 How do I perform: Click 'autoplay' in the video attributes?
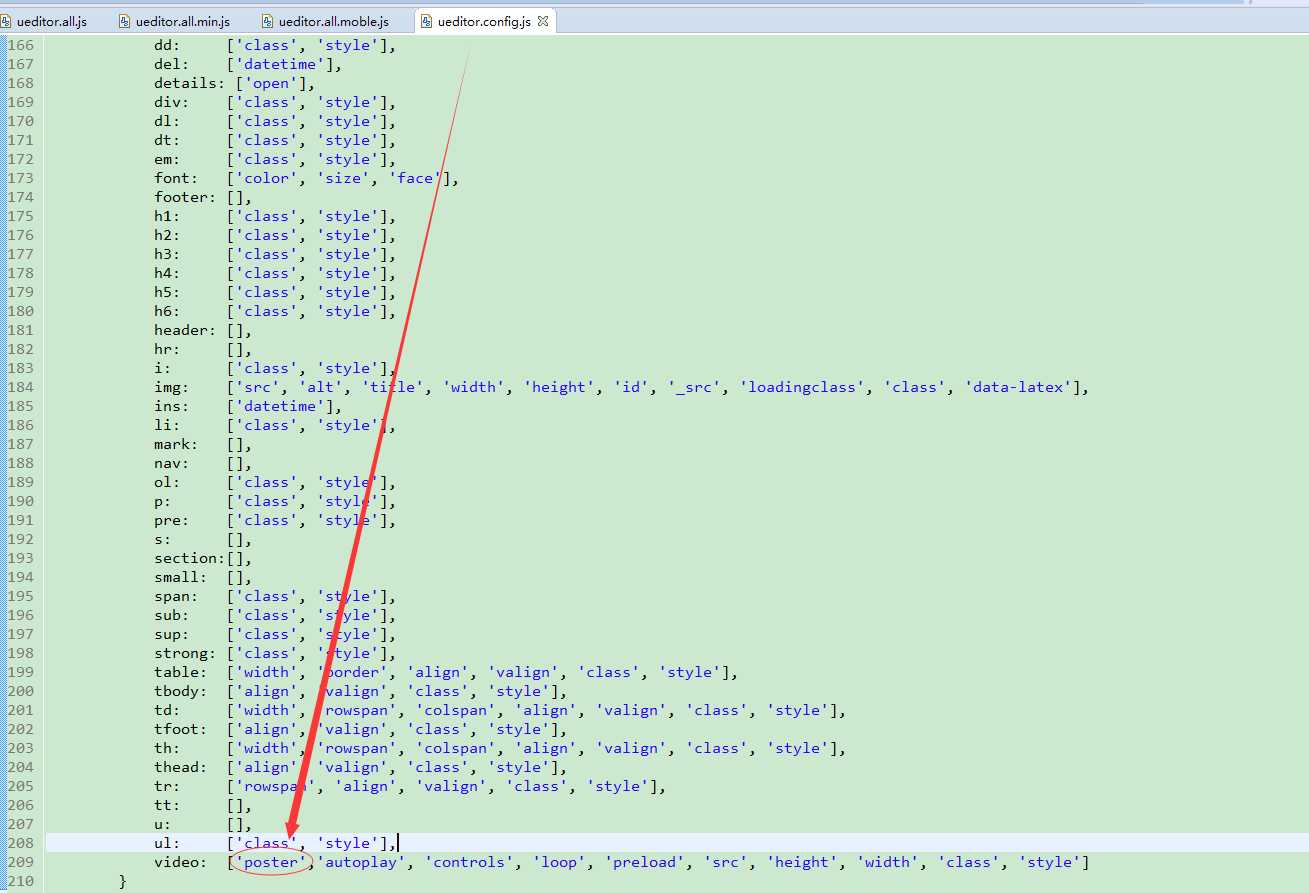[363, 862]
